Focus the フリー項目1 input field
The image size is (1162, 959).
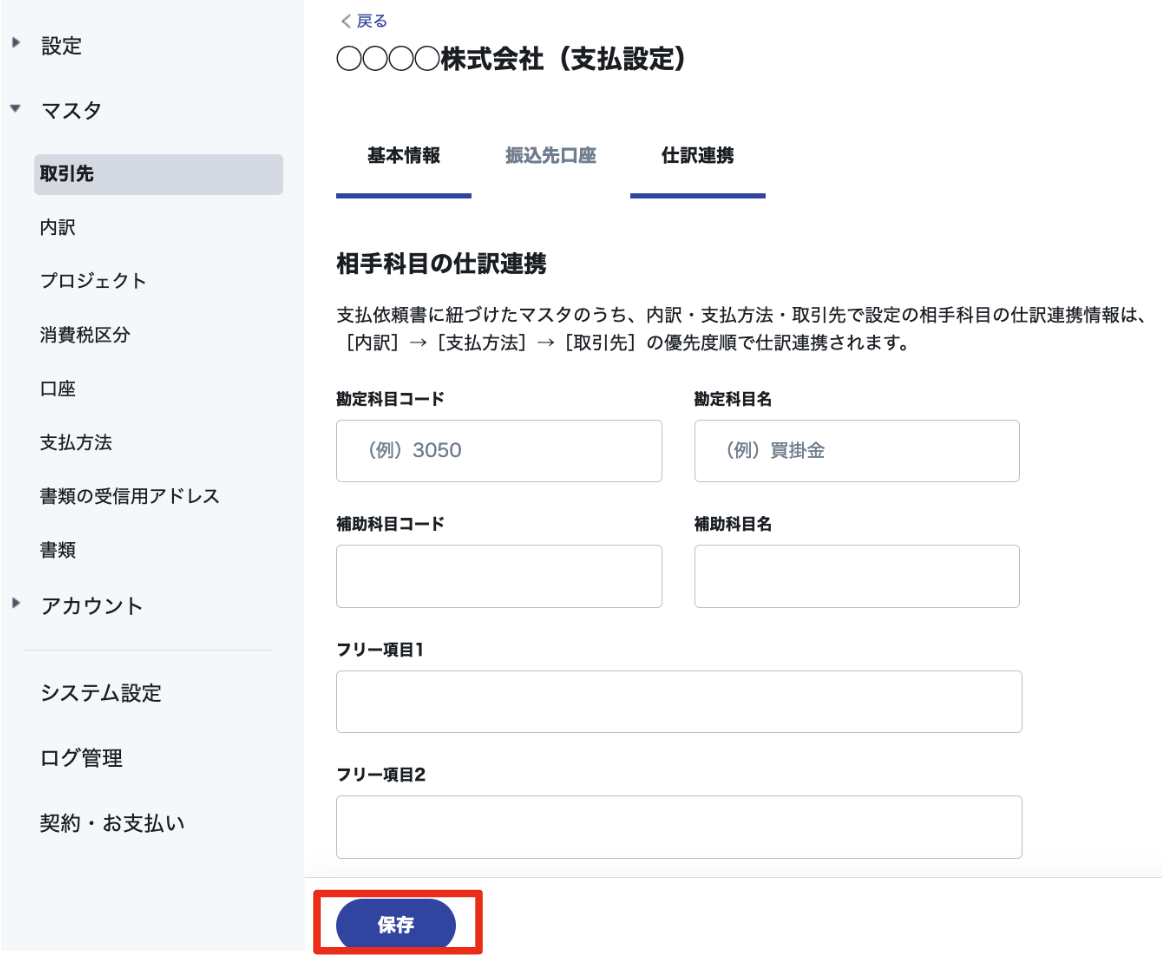[679, 702]
